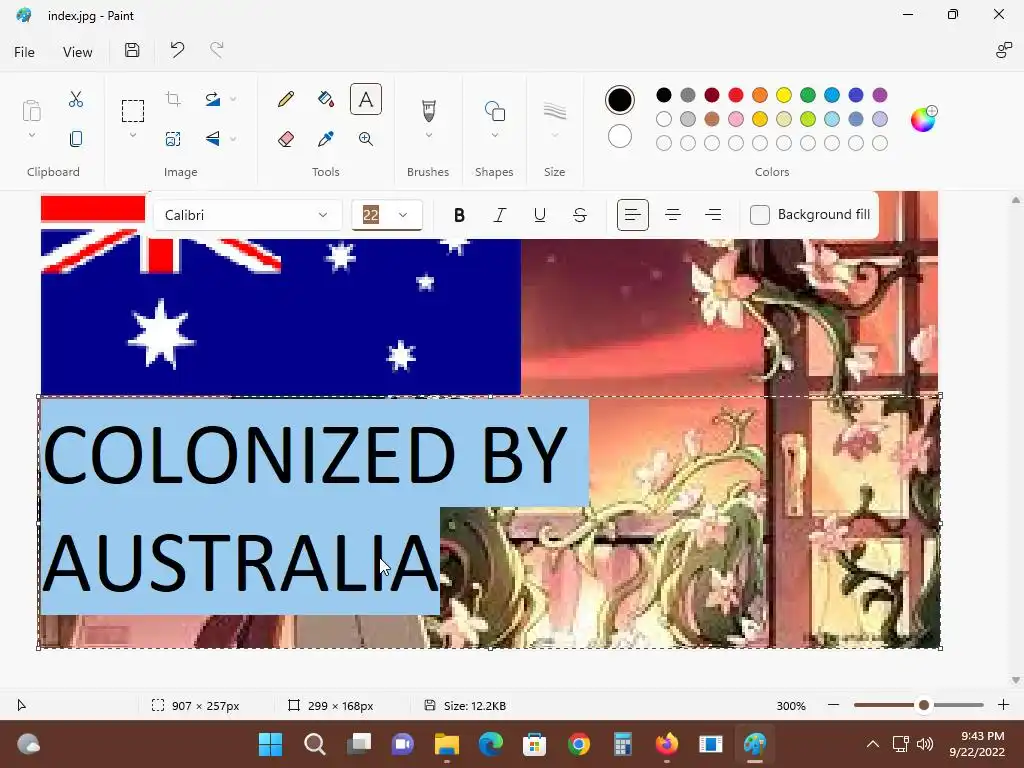
Task: Select the red color swatch
Action: click(x=735, y=95)
